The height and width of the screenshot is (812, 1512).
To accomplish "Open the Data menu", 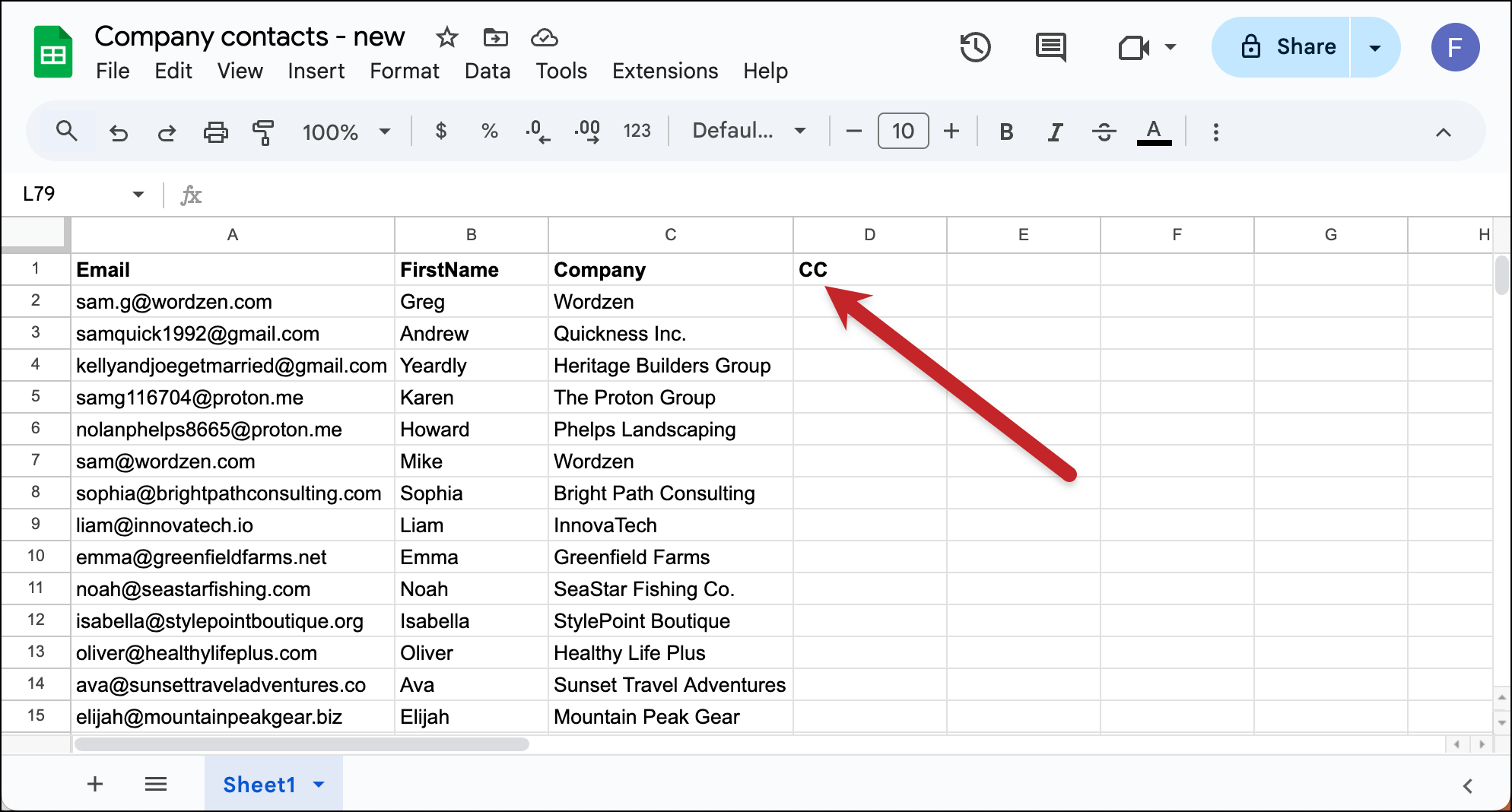I will 488,71.
